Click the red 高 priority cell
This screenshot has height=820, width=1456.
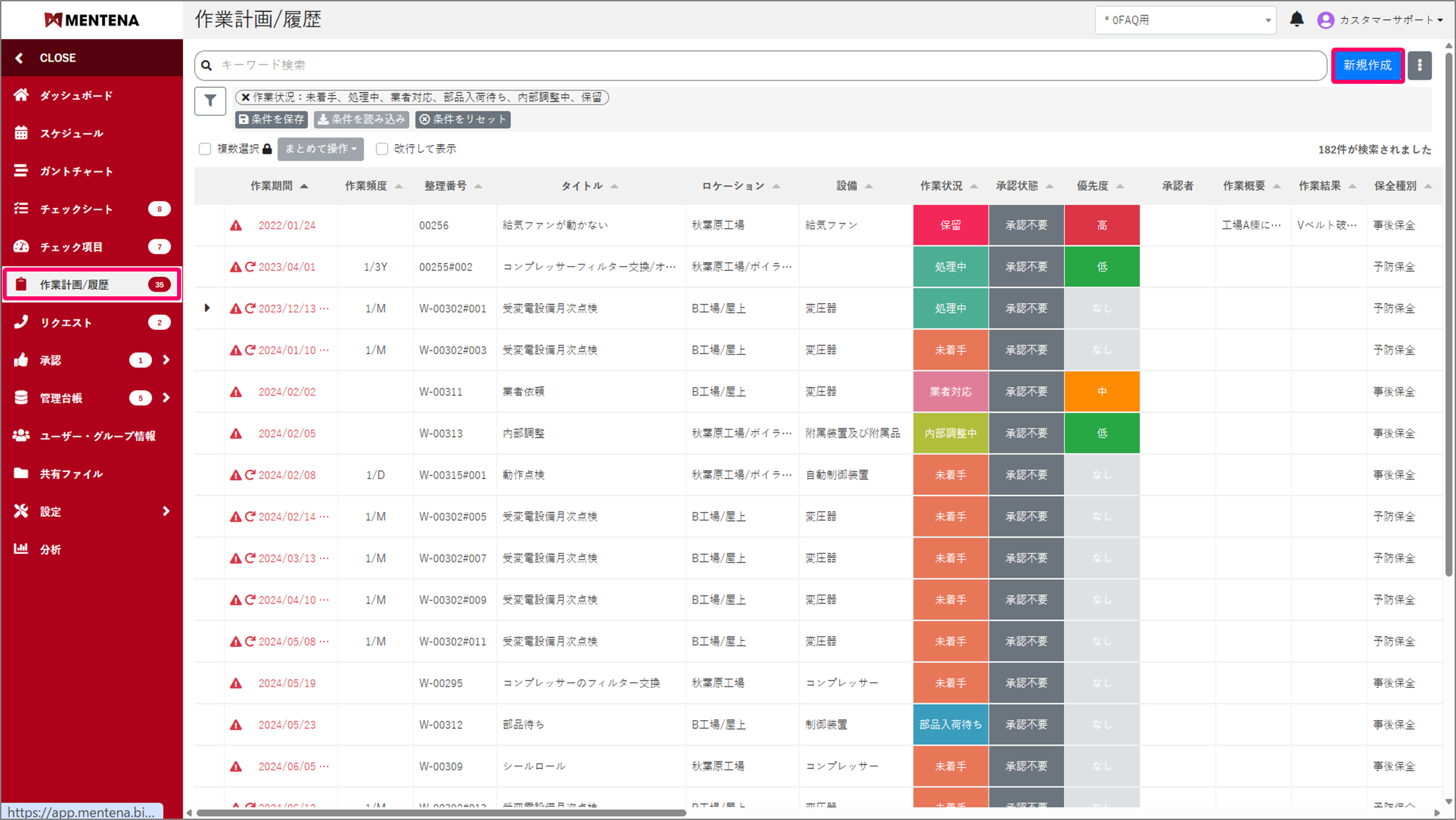pyautogui.click(x=1101, y=226)
